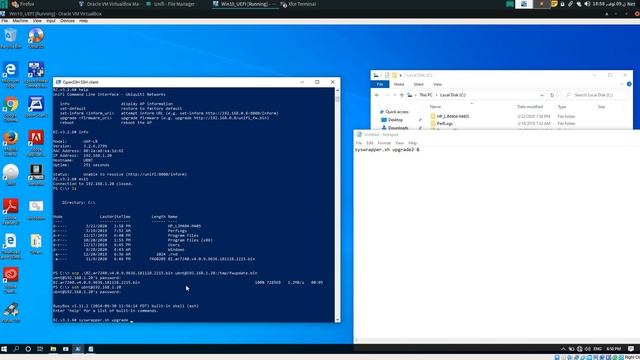Select the HP_LJM404-M405 folder

(449, 116)
